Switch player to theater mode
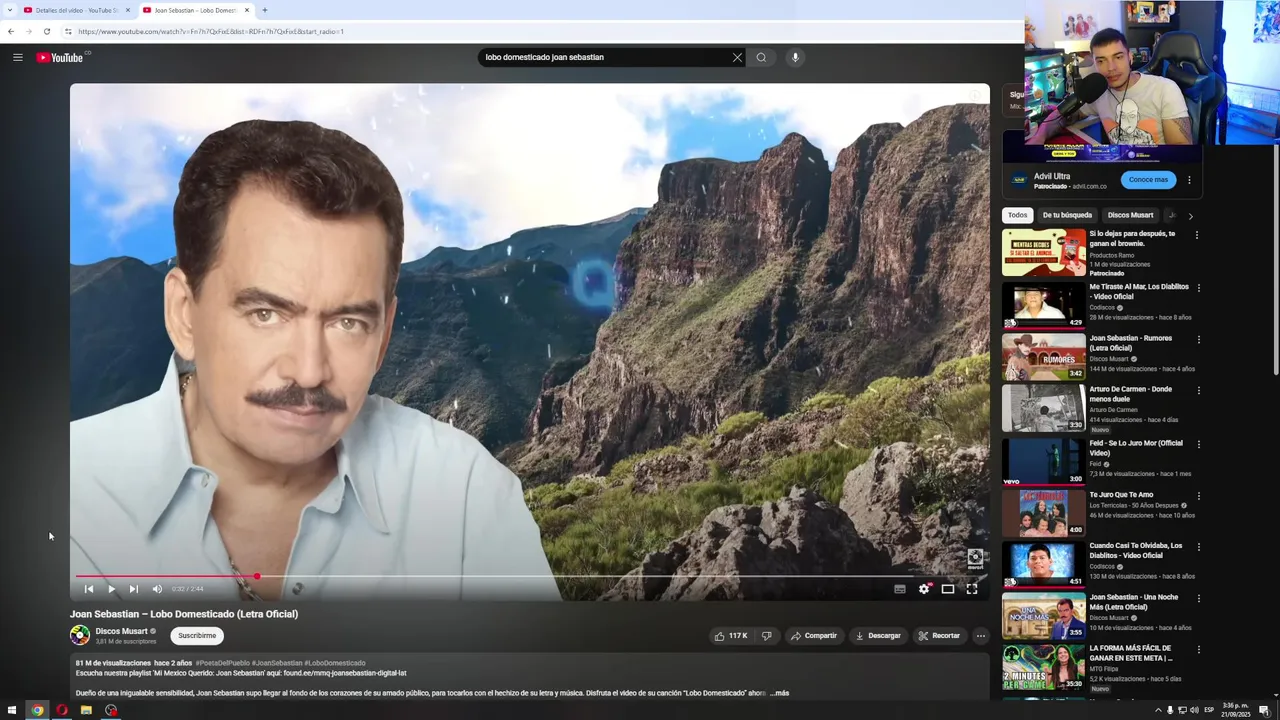The height and width of the screenshot is (720, 1280). [x=948, y=589]
